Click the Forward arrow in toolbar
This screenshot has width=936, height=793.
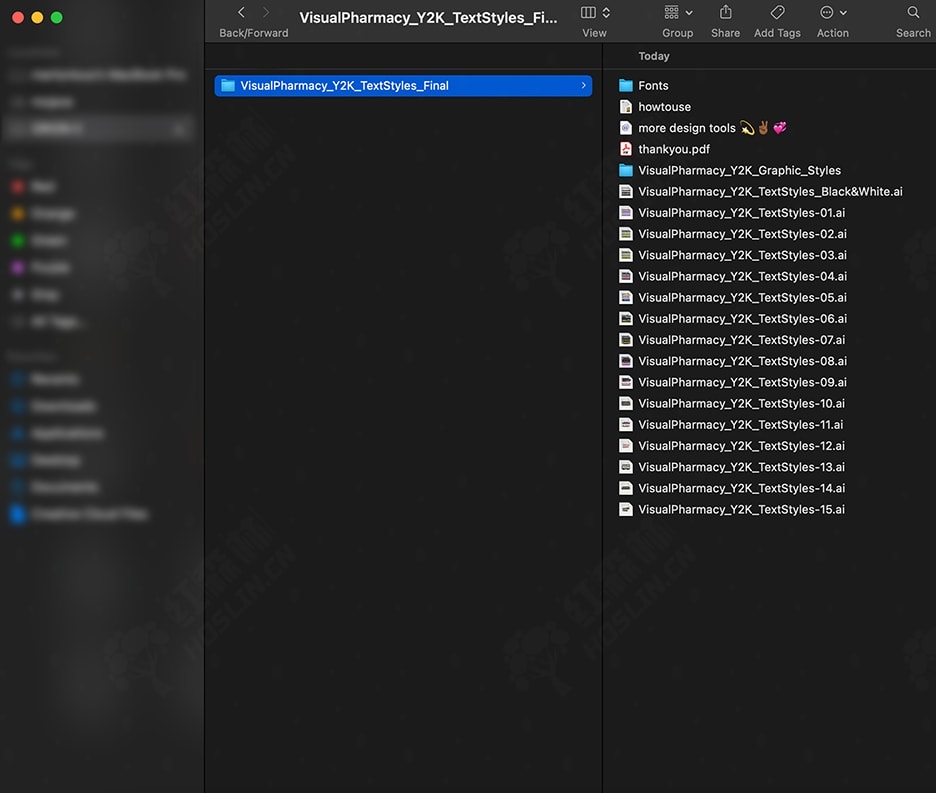point(266,13)
